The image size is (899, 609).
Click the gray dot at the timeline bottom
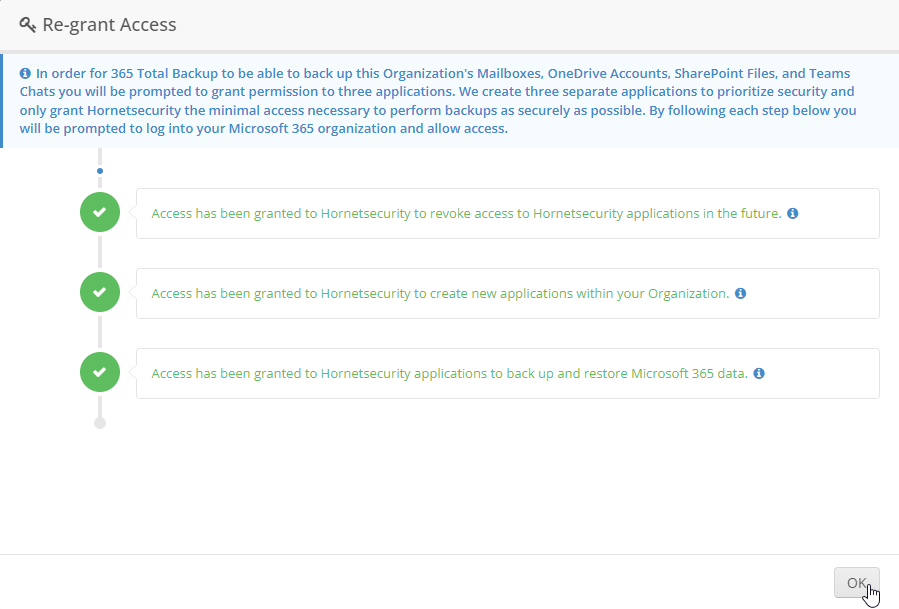[x=99, y=422]
